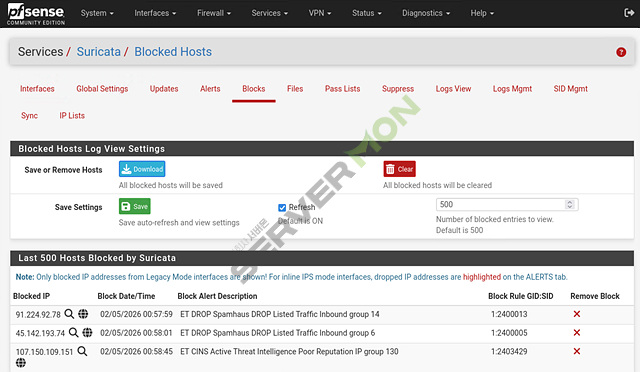Remove block for 91.224.92.78 via red X

(x=577, y=314)
